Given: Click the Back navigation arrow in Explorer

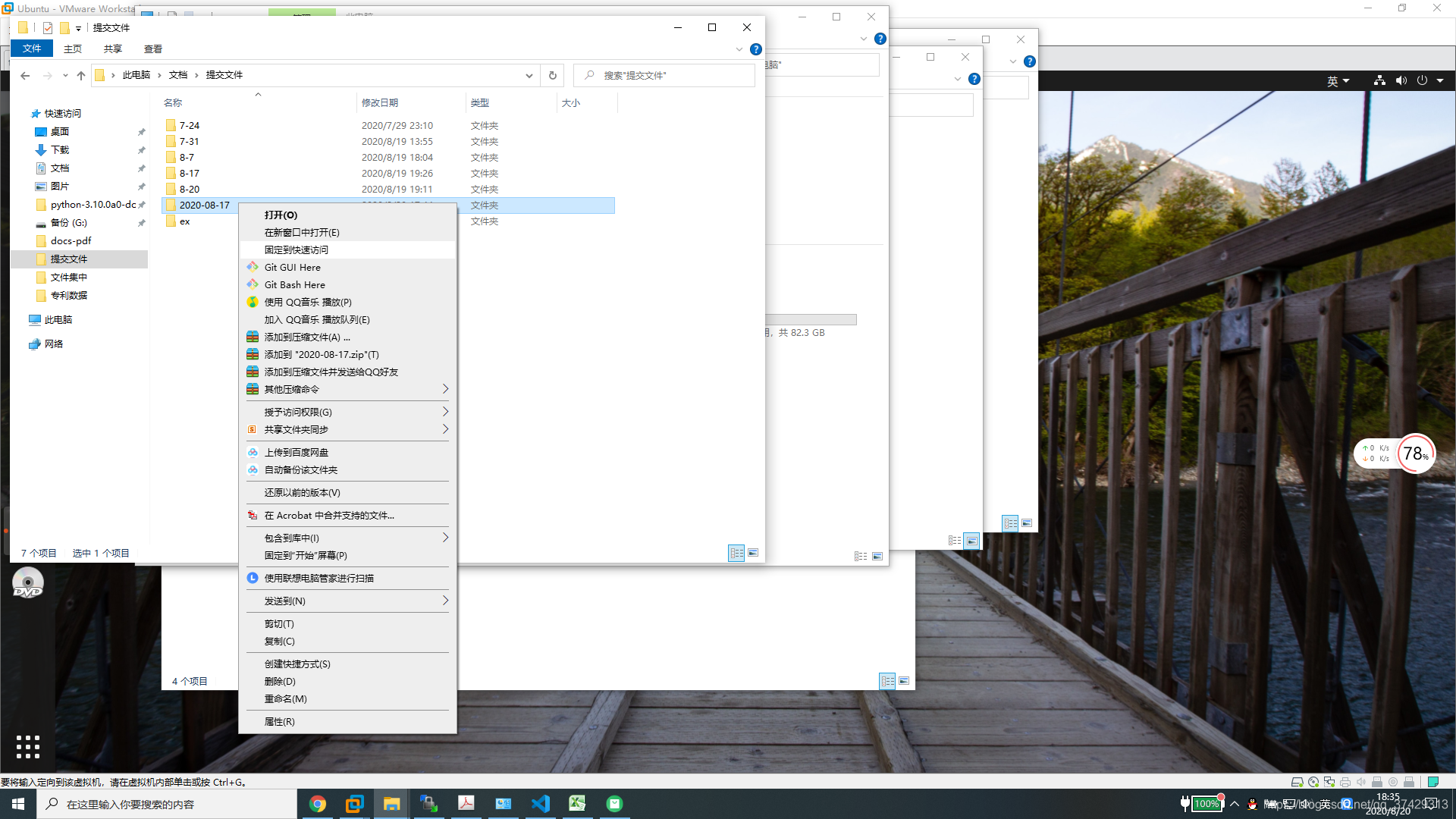Looking at the screenshot, I should [25, 75].
